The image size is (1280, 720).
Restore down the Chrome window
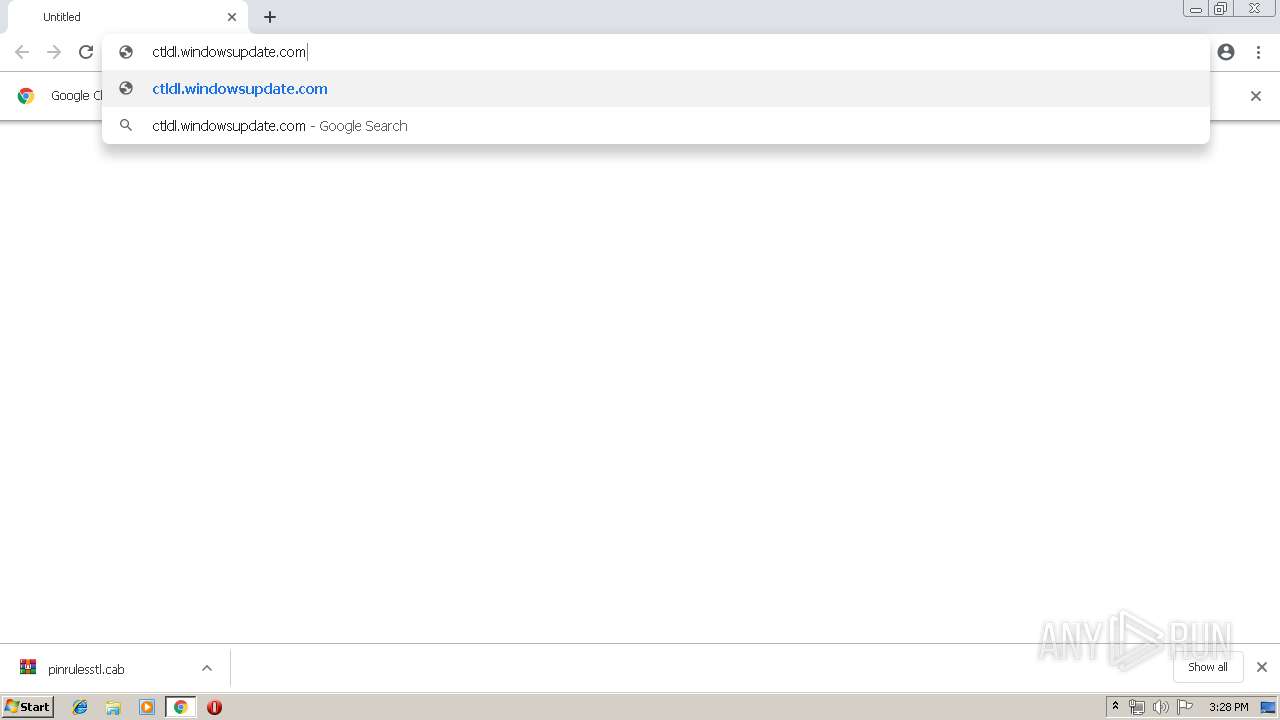(x=1221, y=8)
